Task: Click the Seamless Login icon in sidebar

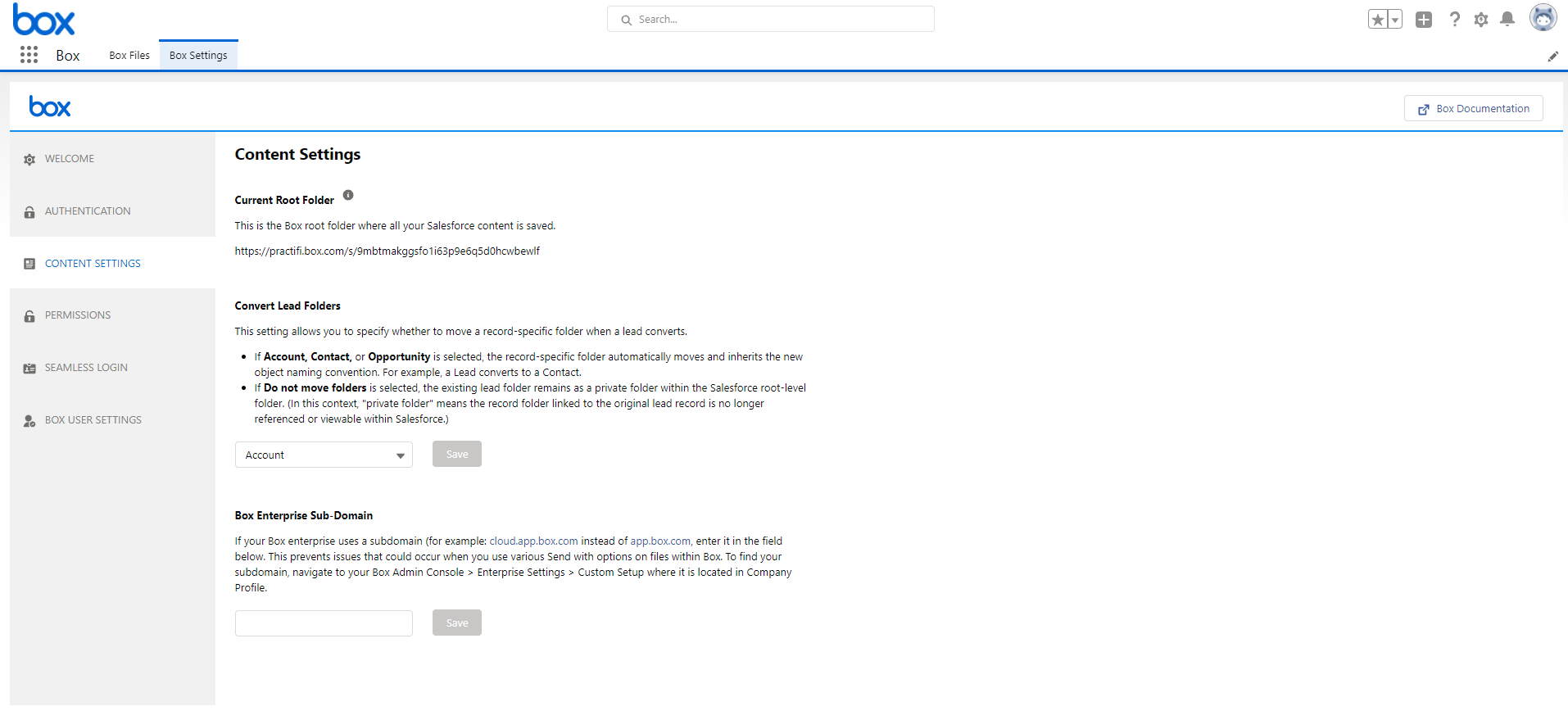Action: point(29,369)
